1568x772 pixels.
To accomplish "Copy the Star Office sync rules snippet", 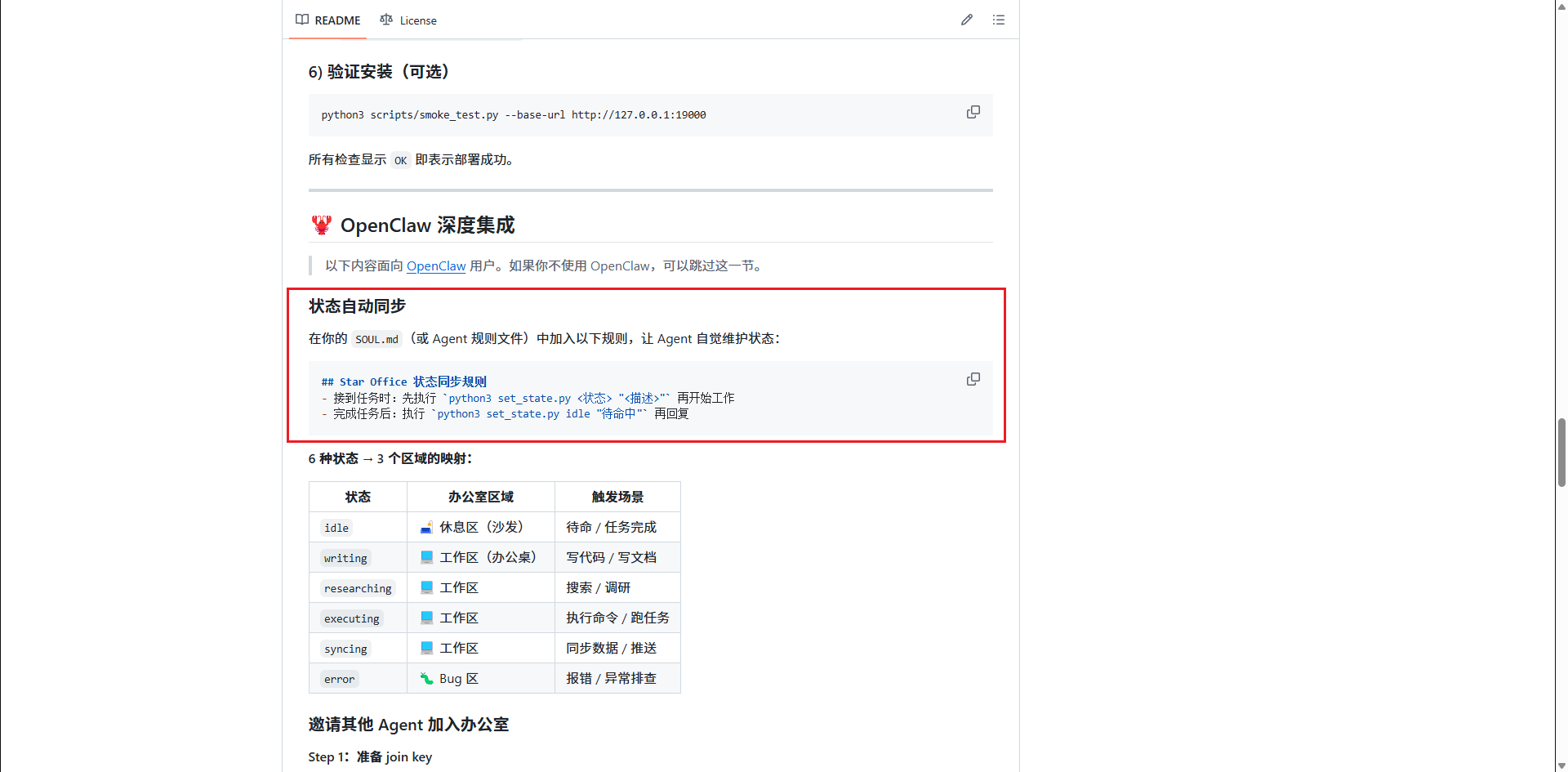I will click(973, 379).
